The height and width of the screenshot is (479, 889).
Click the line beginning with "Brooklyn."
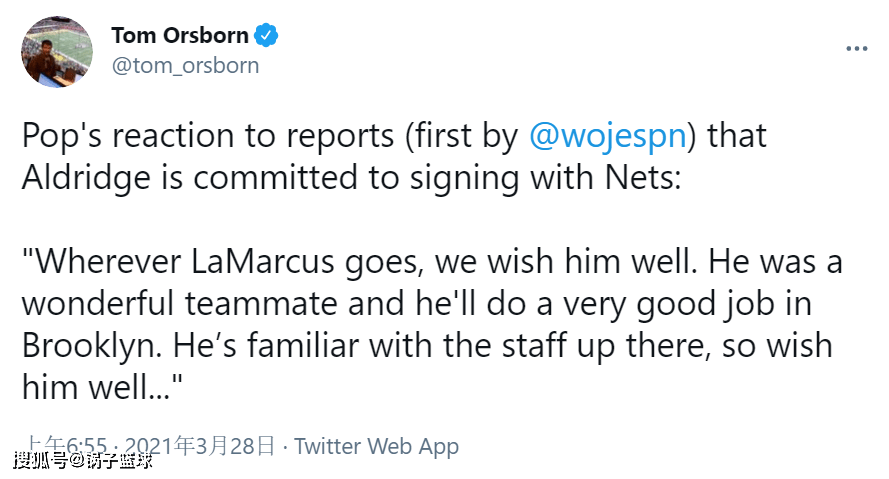(x=427, y=346)
